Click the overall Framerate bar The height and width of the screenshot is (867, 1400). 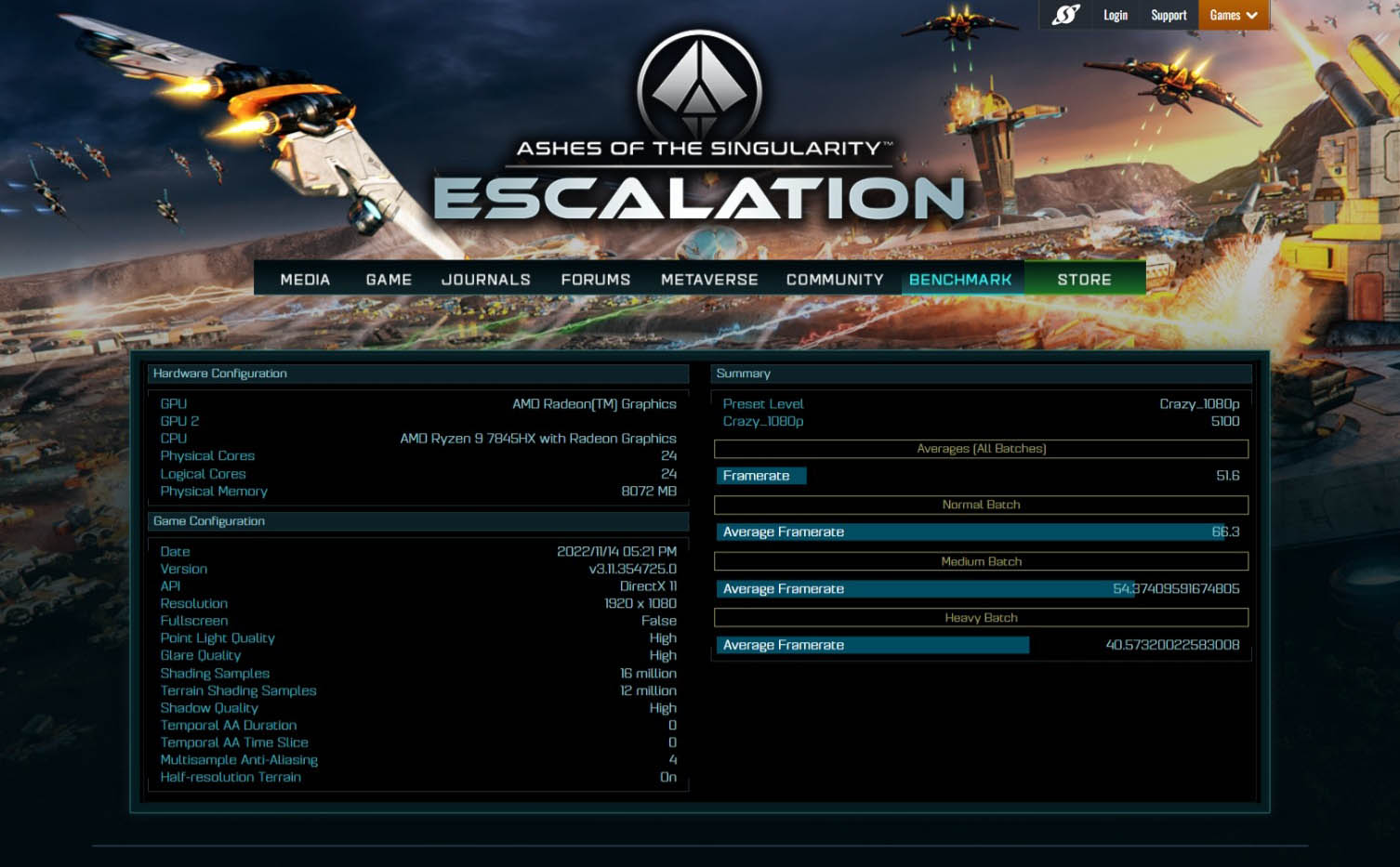point(761,476)
